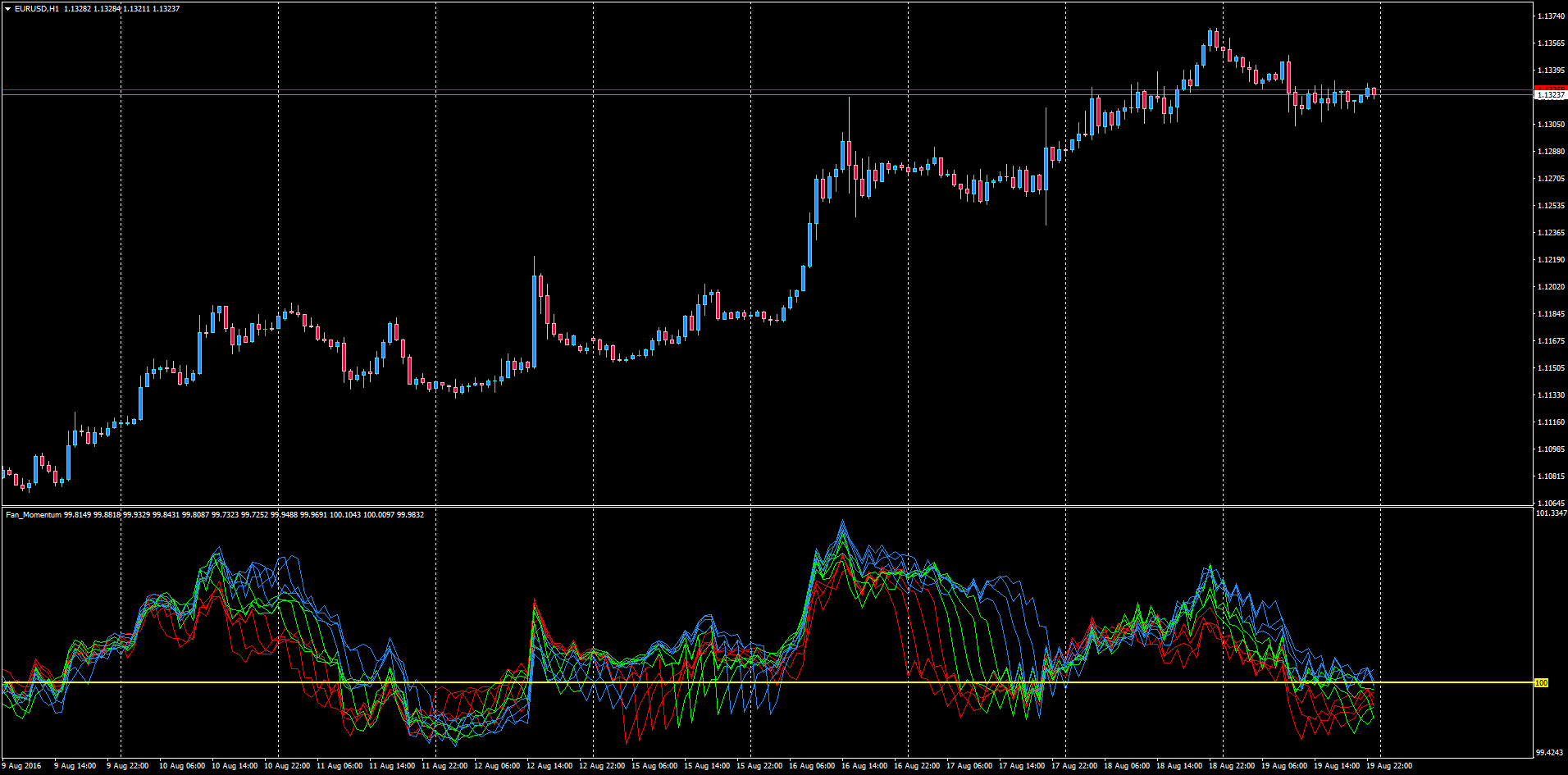Click the 12 Aug 14:00 time label

tap(549, 766)
